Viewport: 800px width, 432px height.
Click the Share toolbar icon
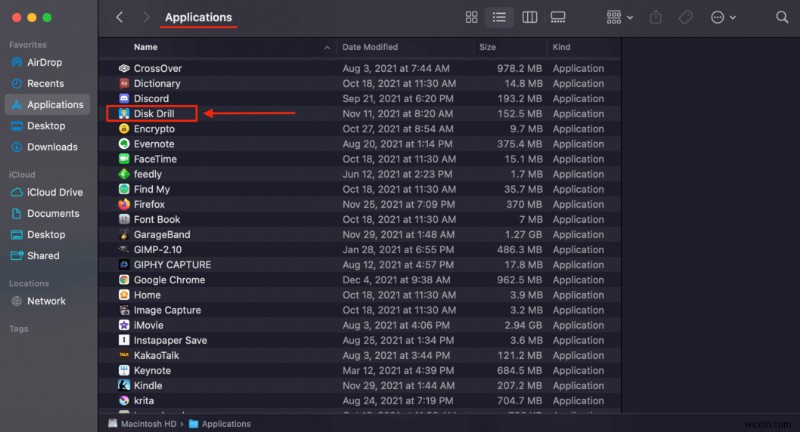tap(656, 17)
